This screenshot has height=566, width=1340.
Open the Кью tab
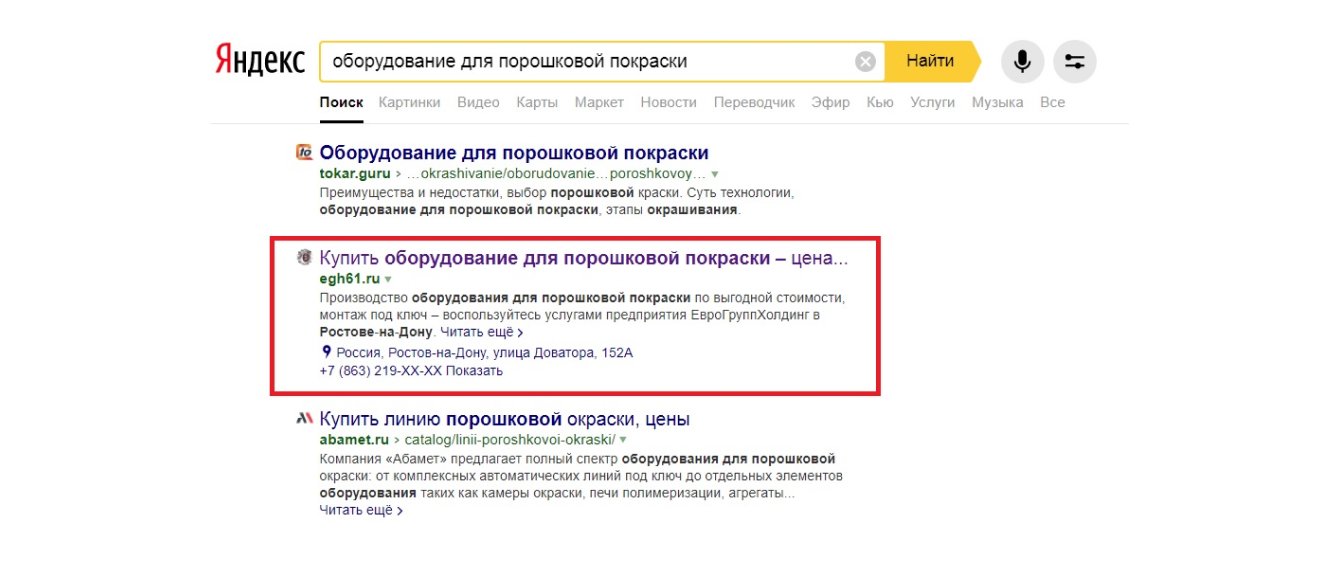(x=880, y=102)
